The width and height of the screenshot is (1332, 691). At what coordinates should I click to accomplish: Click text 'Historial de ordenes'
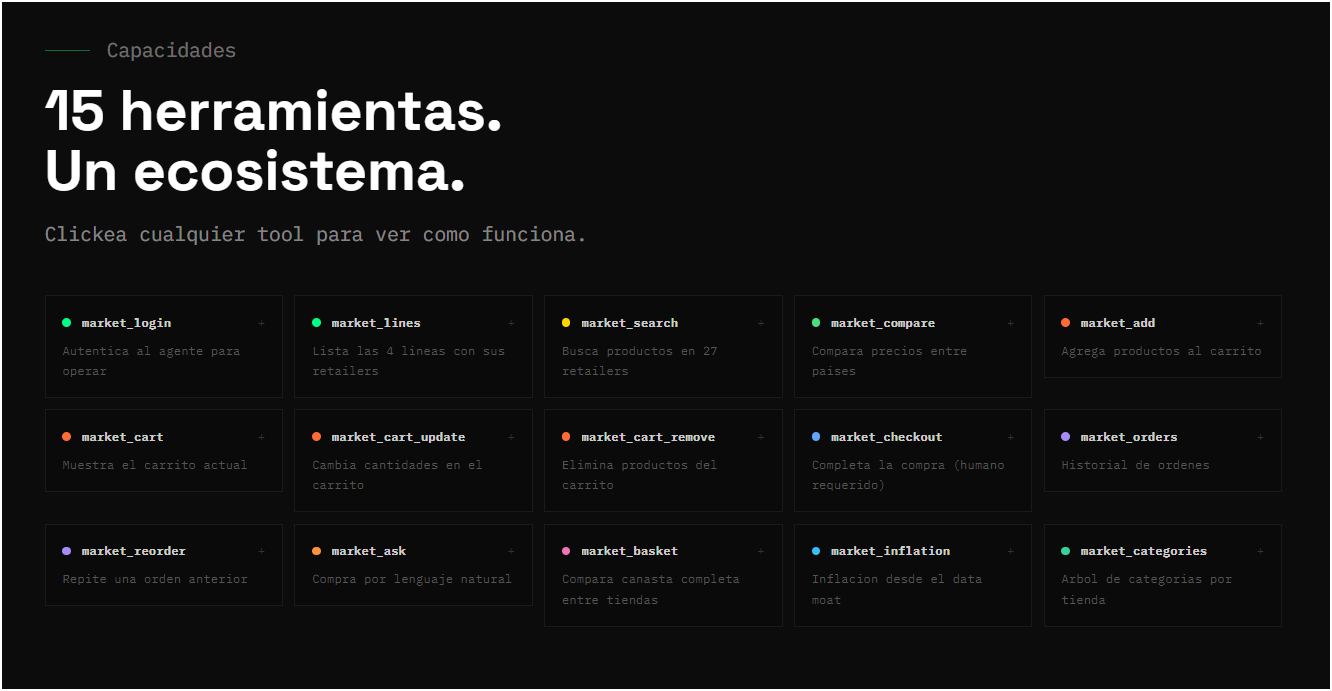coord(1135,465)
